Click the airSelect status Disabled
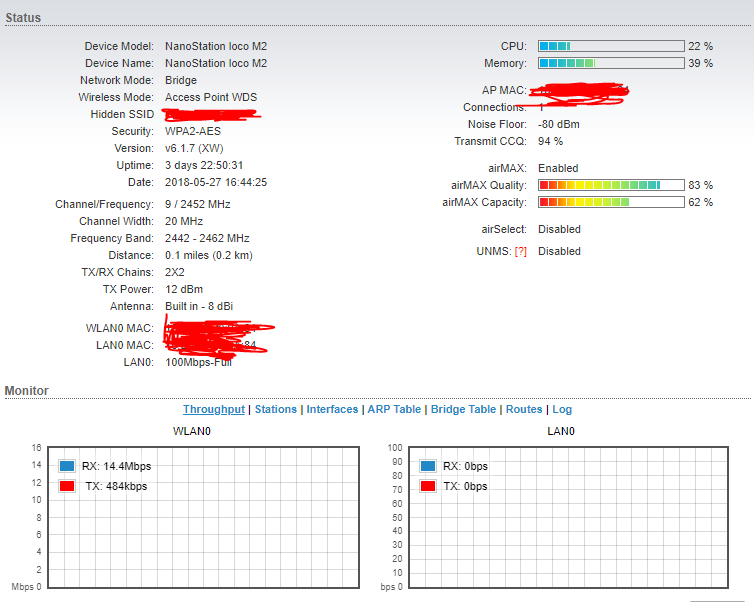 click(x=559, y=229)
